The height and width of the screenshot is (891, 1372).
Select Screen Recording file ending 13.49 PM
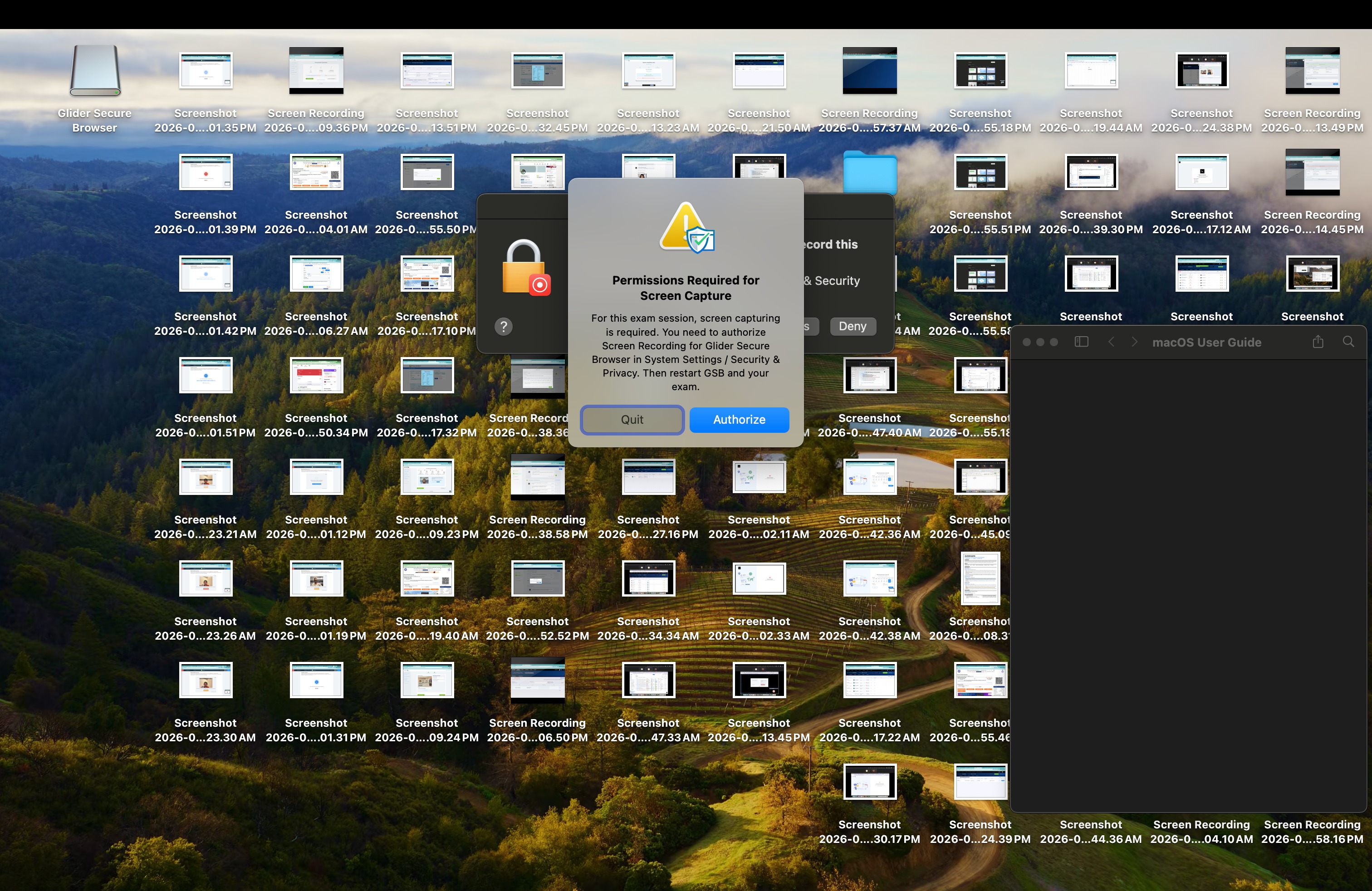[1313, 70]
